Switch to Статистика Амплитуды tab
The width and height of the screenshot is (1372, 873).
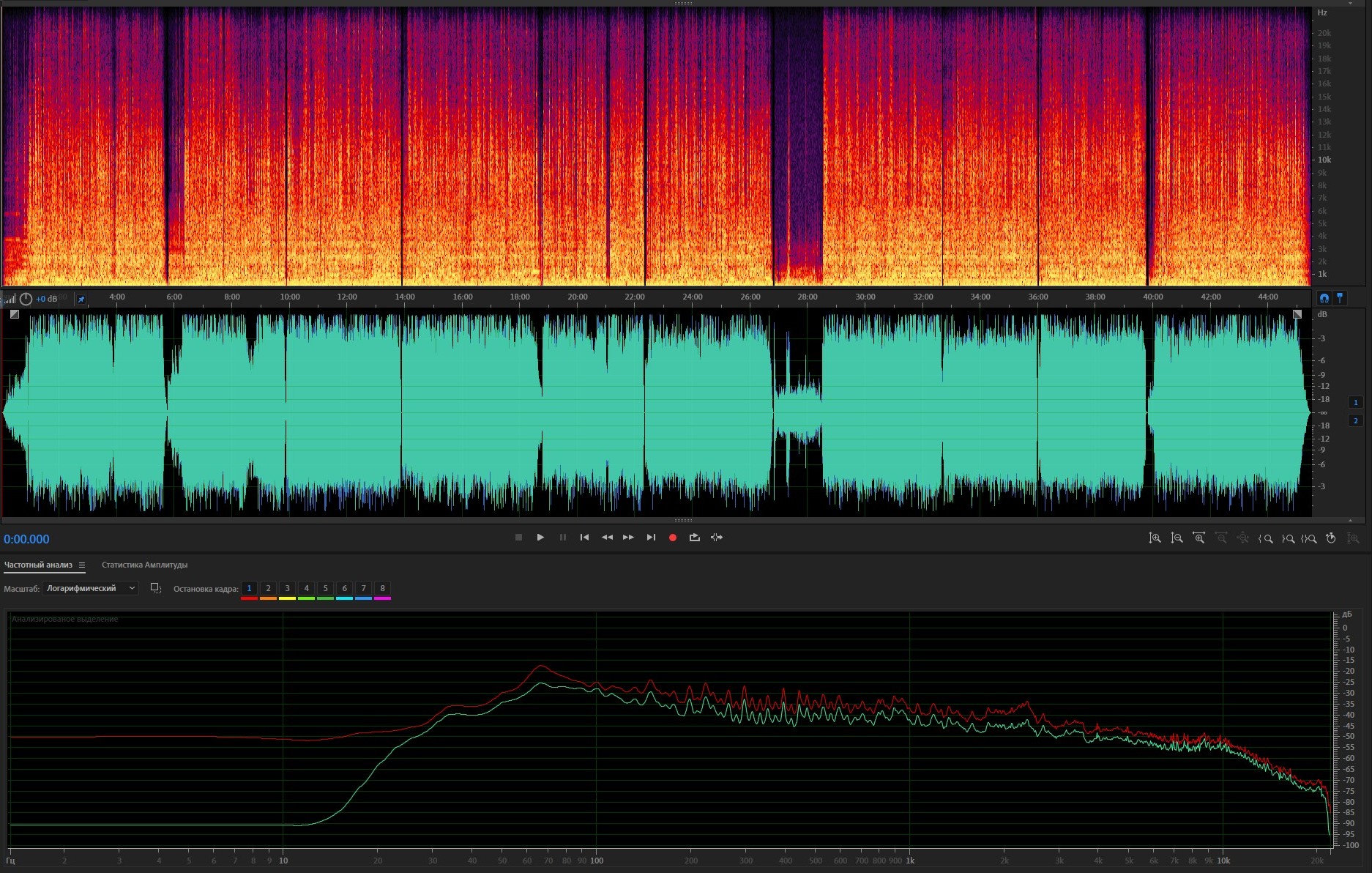[x=144, y=565]
